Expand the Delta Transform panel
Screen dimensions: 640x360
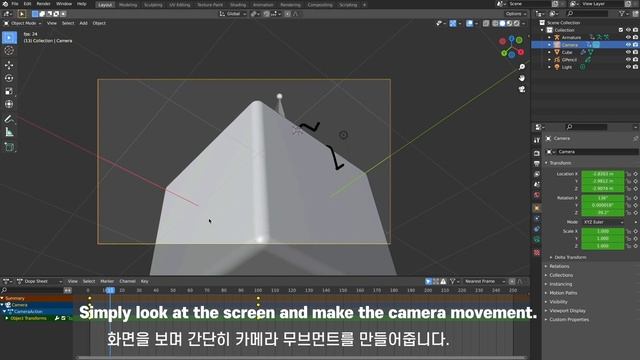pyautogui.click(x=569, y=258)
